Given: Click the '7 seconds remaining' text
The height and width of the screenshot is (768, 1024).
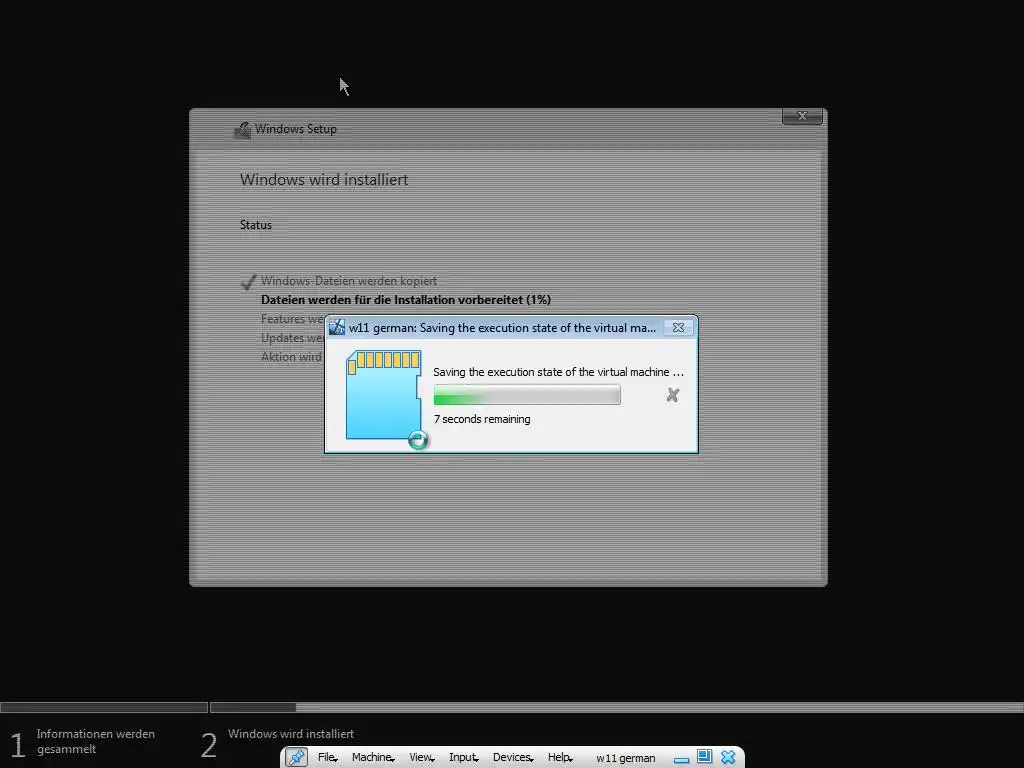Looking at the screenshot, I should coord(482,419).
